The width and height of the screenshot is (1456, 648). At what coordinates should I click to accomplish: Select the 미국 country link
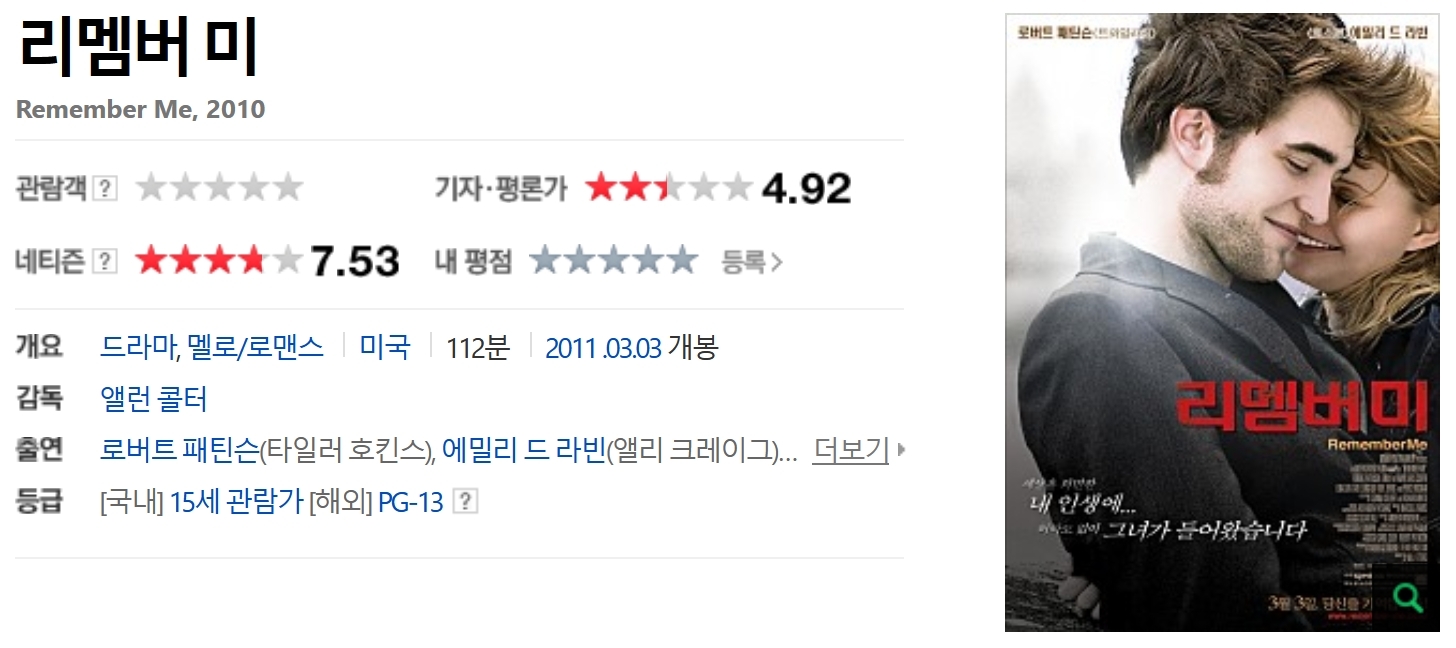385,348
